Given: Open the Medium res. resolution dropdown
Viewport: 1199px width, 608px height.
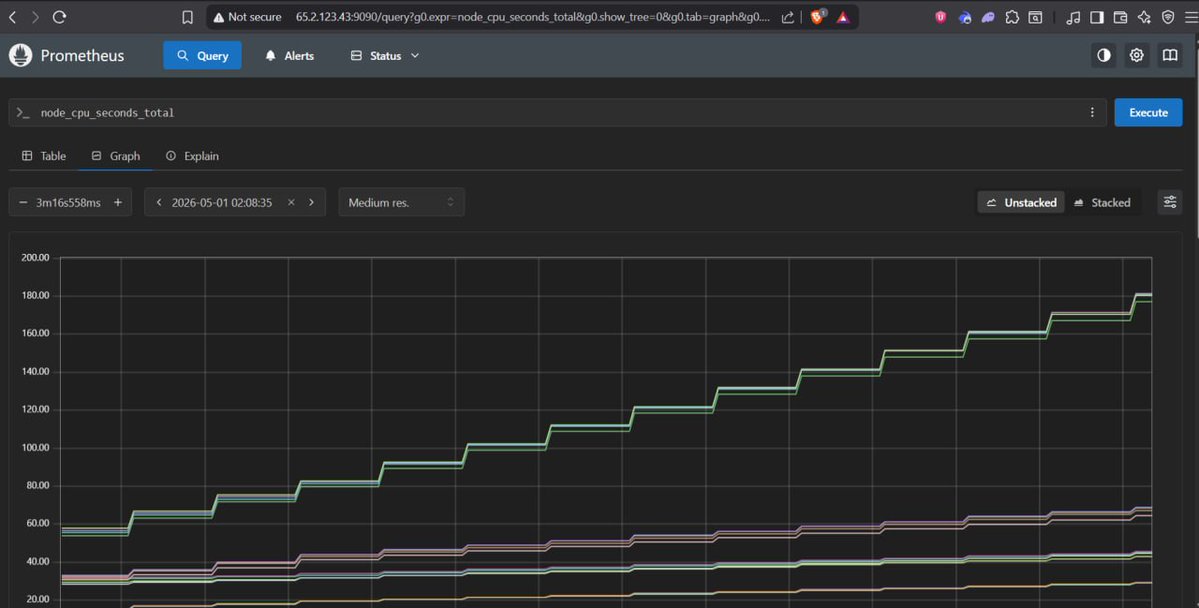Looking at the screenshot, I should pos(401,203).
